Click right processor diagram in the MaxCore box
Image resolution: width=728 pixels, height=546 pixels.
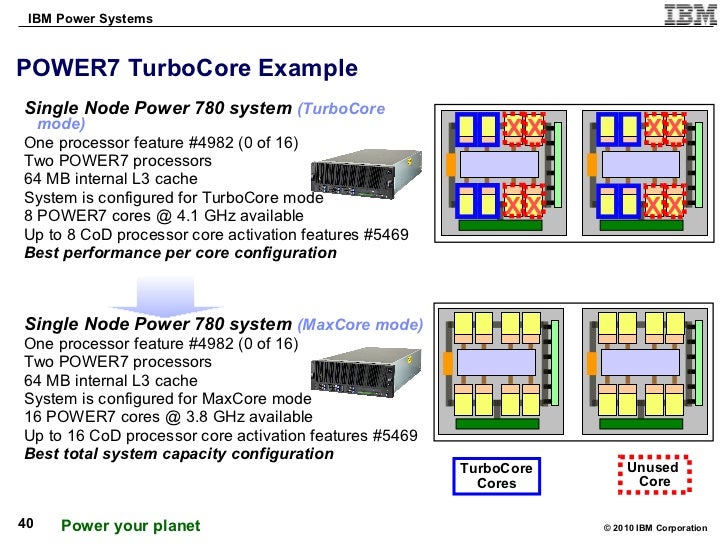click(645, 371)
